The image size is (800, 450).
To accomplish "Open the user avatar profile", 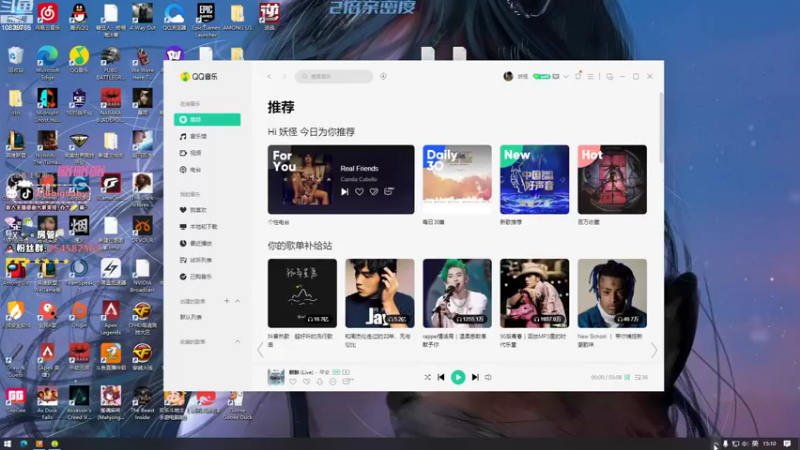I will coord(508,76).
